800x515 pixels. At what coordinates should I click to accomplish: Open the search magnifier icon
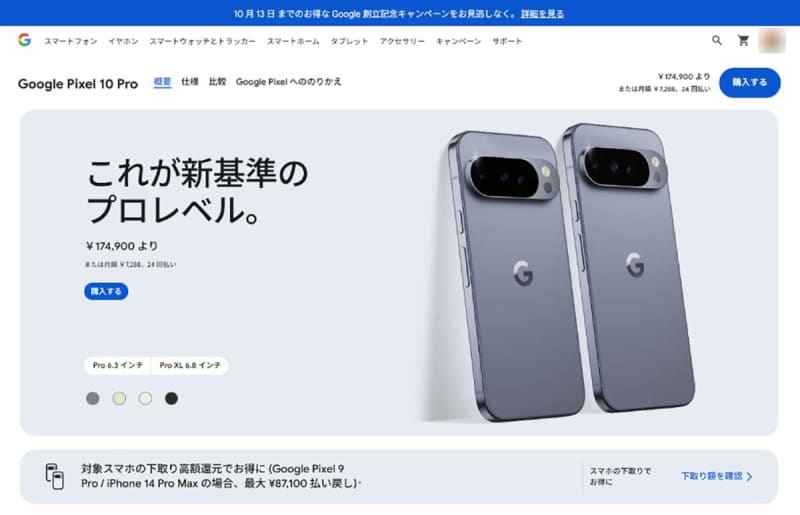[x=717, y=40]
